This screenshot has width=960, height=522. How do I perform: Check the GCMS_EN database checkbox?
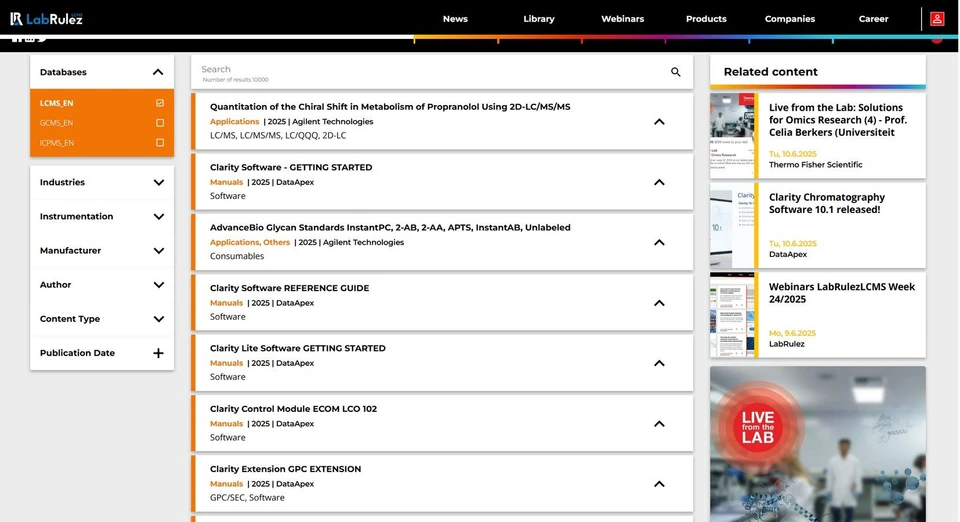coord(160,123)
